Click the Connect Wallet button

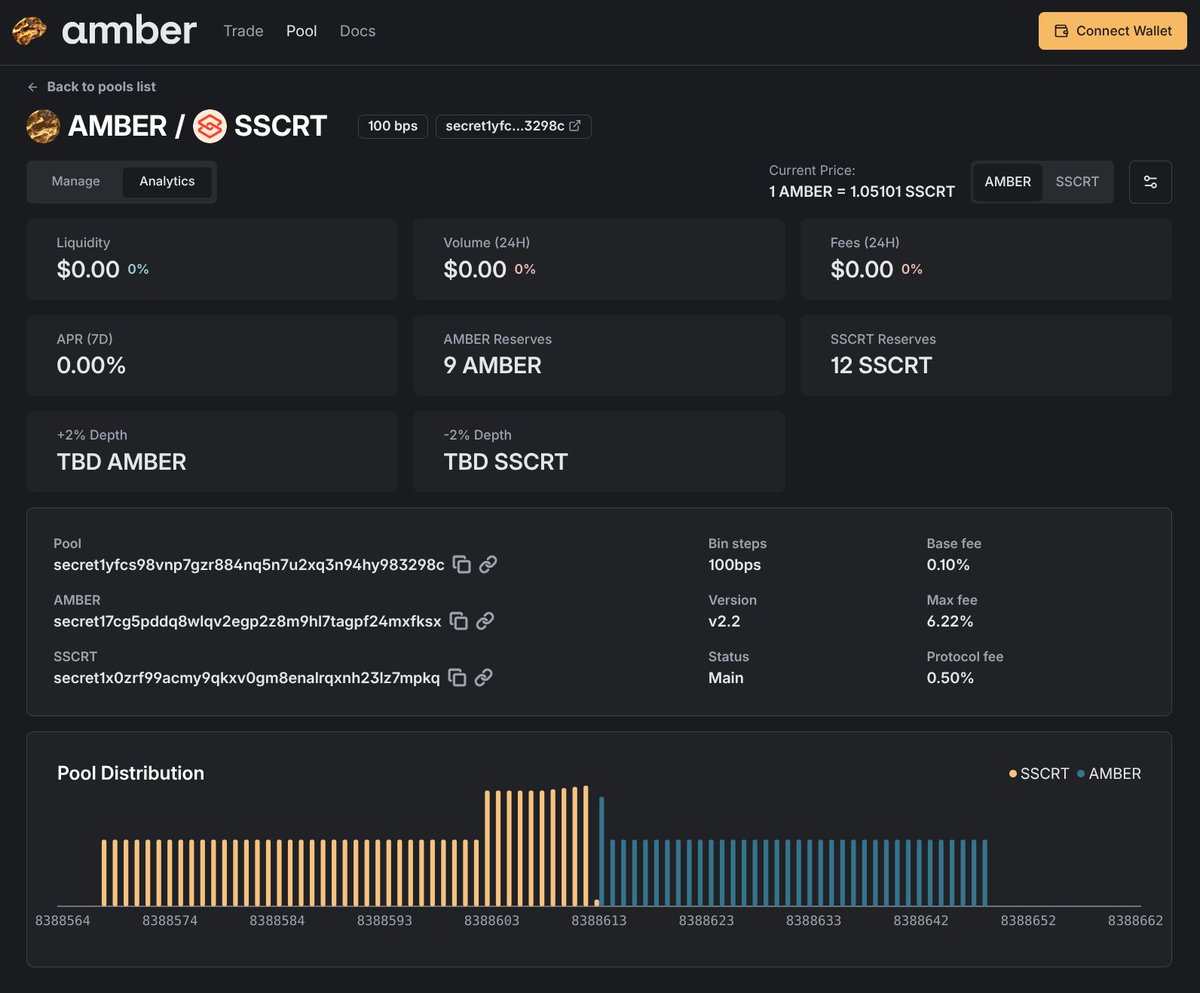coord(1113,31)
